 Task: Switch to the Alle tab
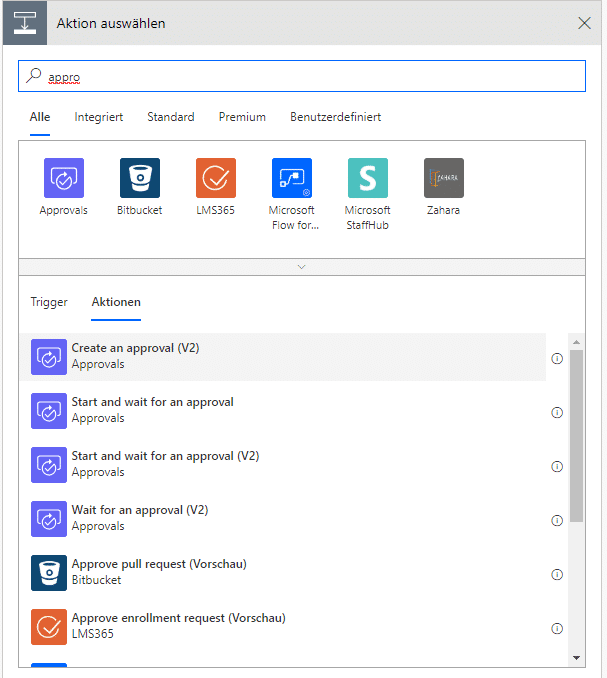[40, 117]
